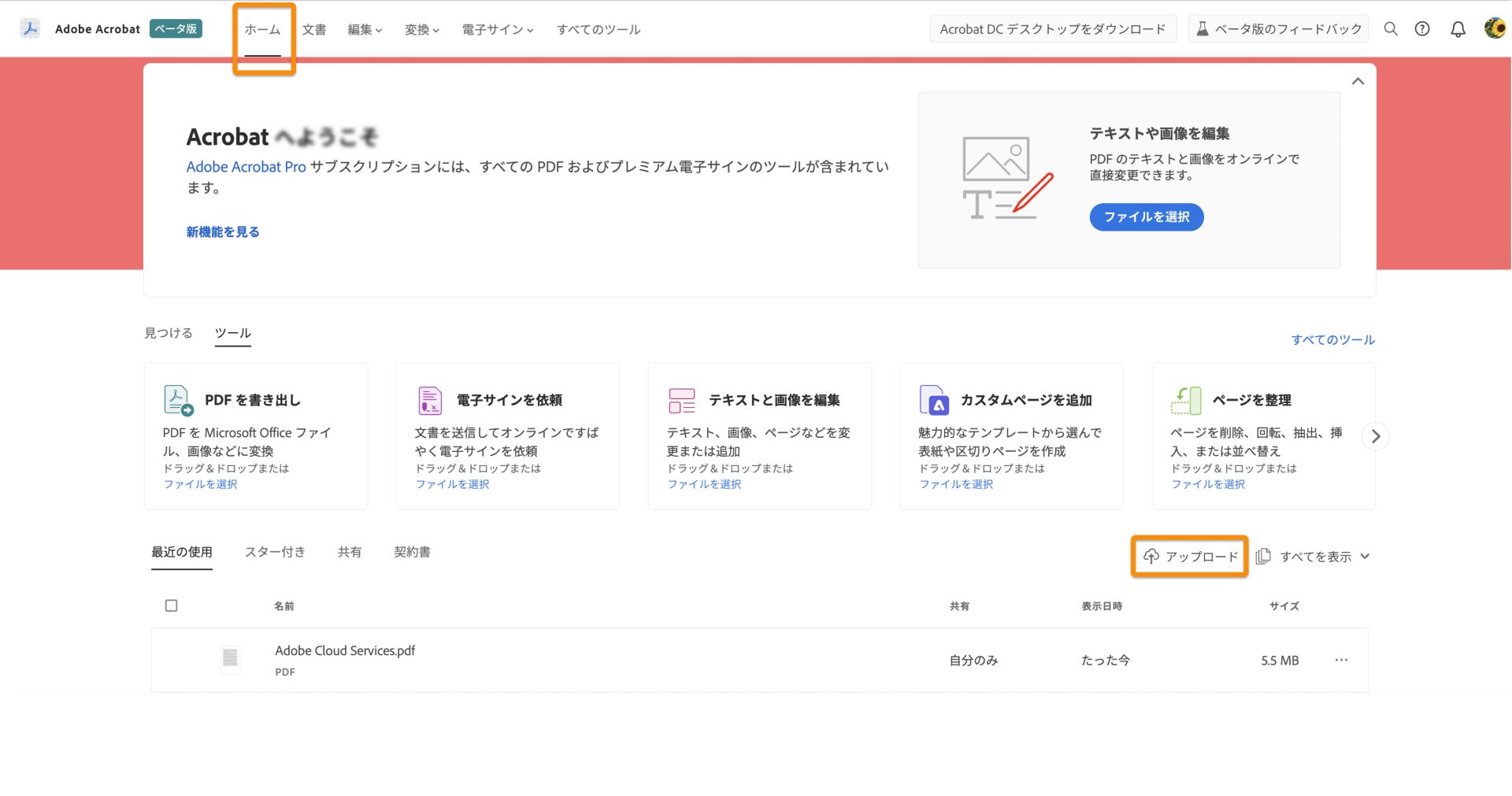Open the 編集 dropdown menu

365,30
